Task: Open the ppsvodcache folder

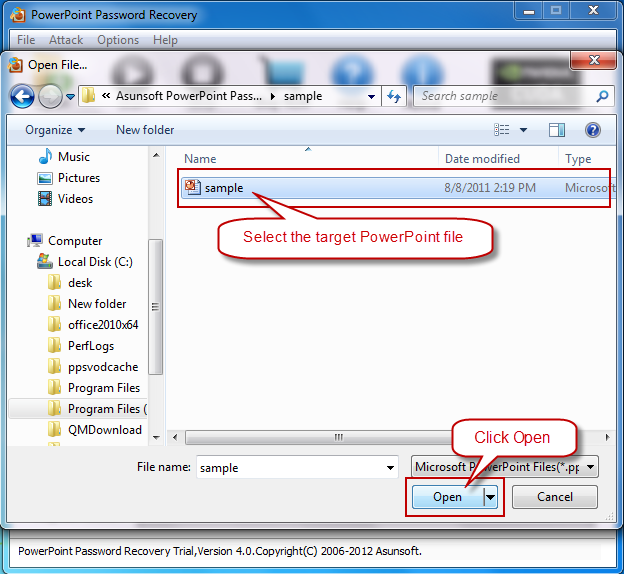Action: 103,367
